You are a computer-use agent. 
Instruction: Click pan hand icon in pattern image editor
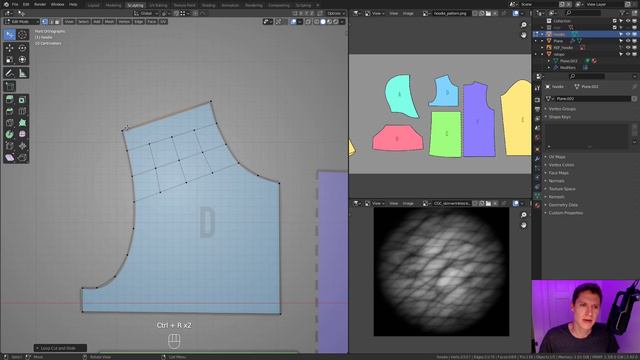tap(524, 35)
